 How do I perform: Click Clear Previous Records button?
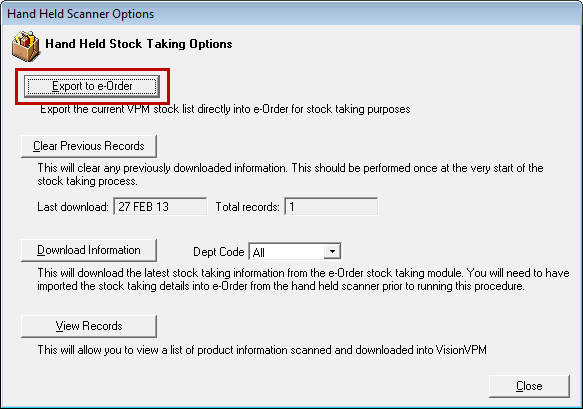(89, 146)
